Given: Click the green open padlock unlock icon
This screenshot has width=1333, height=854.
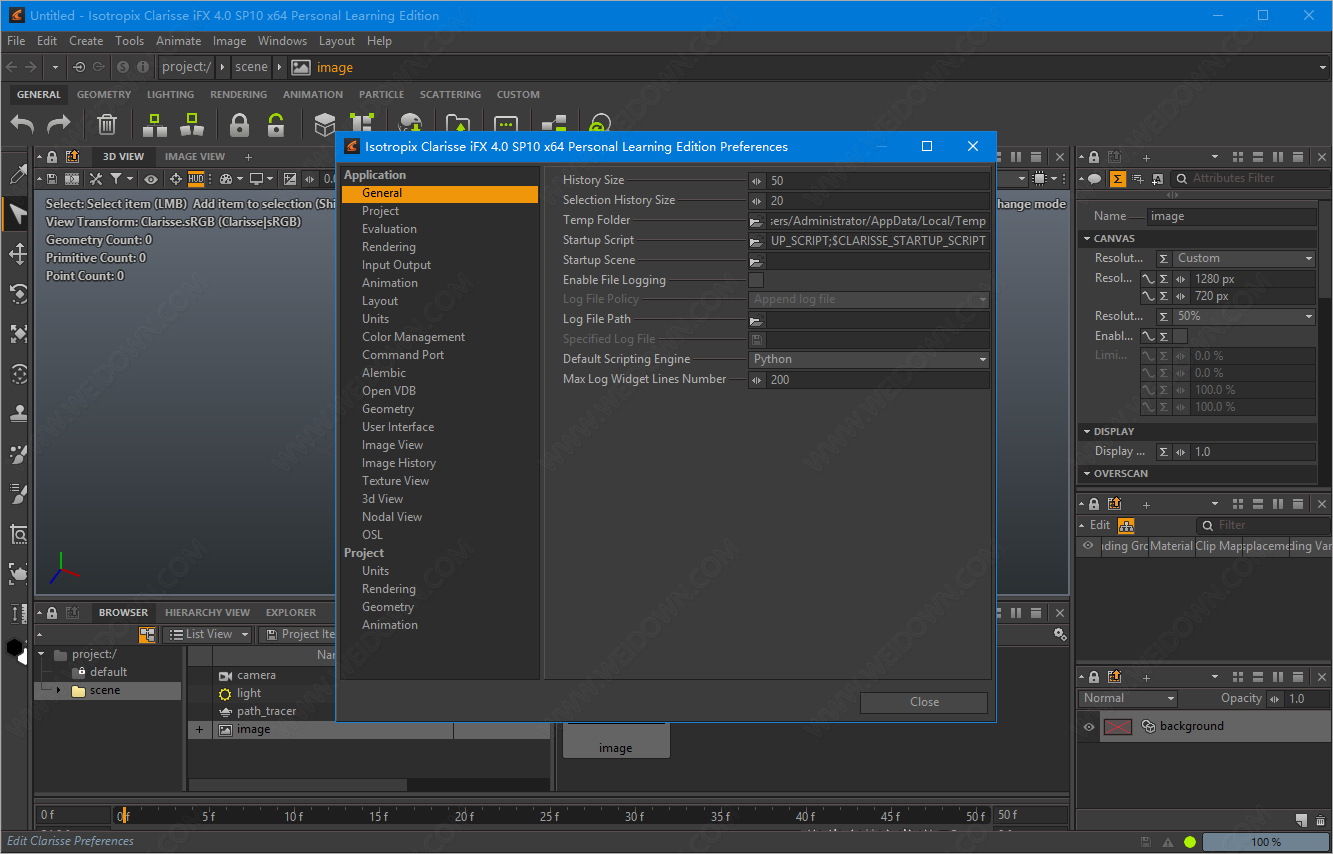Looking at the screenshot, I should (x=276, y=125).
